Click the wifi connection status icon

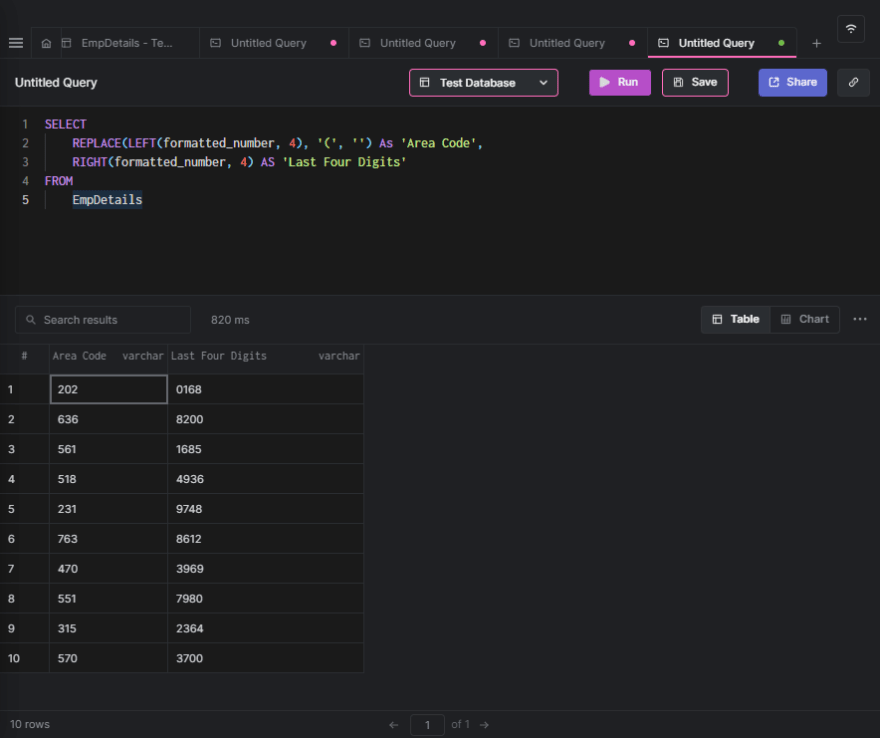point(851,29)
